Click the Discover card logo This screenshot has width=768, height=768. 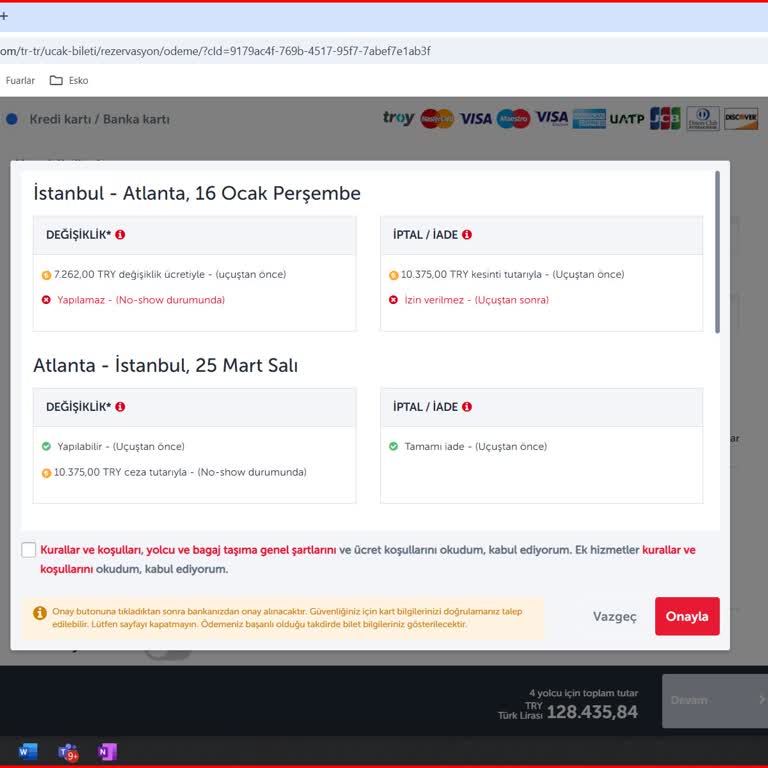741,118
